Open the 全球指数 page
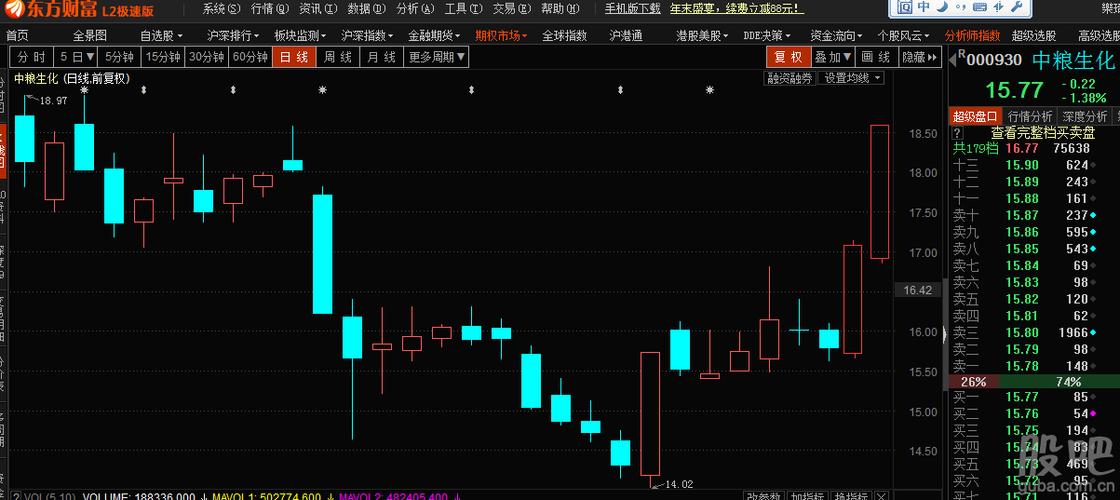This screenshot has height=500, width=1120. 564,36
